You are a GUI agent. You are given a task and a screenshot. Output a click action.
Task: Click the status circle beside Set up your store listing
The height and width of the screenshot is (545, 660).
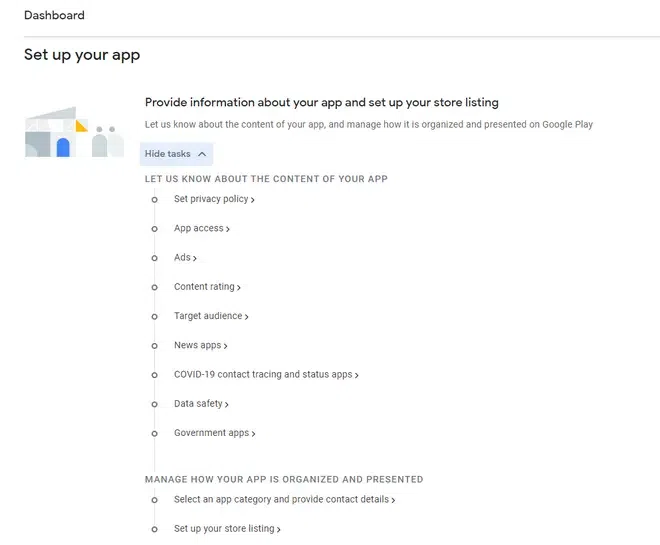tap(154, 529)
